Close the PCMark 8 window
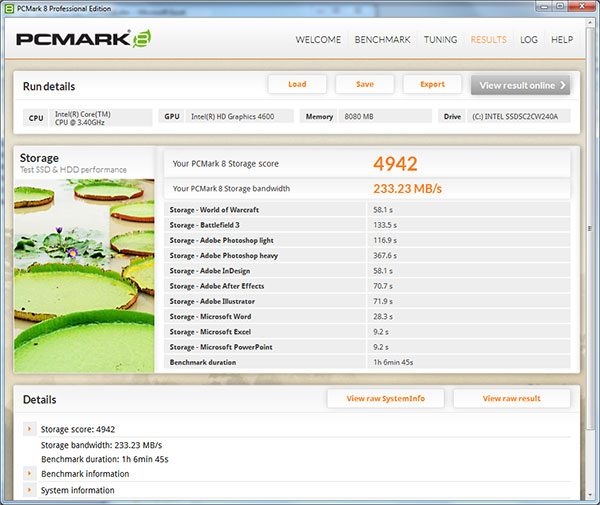The height and width of the screenshot is (505, 600). tap(581, 6)
